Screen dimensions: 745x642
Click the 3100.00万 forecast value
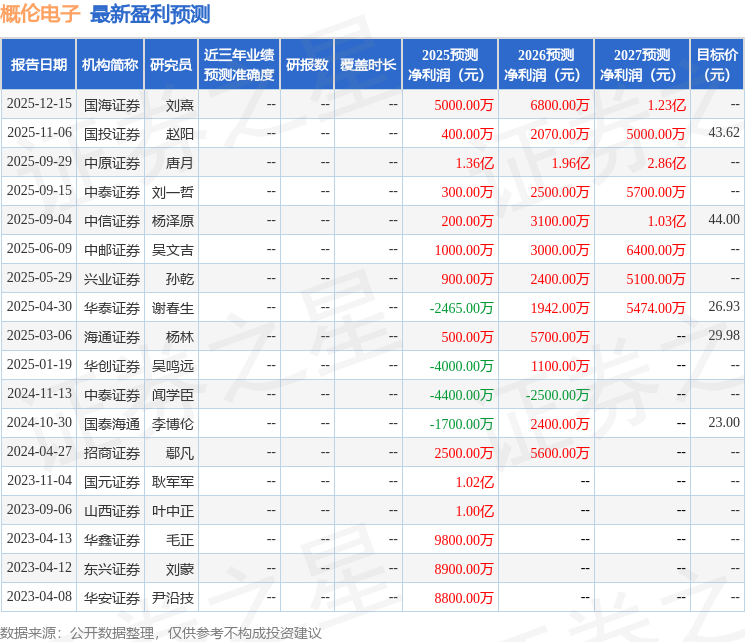coord(560,221)
